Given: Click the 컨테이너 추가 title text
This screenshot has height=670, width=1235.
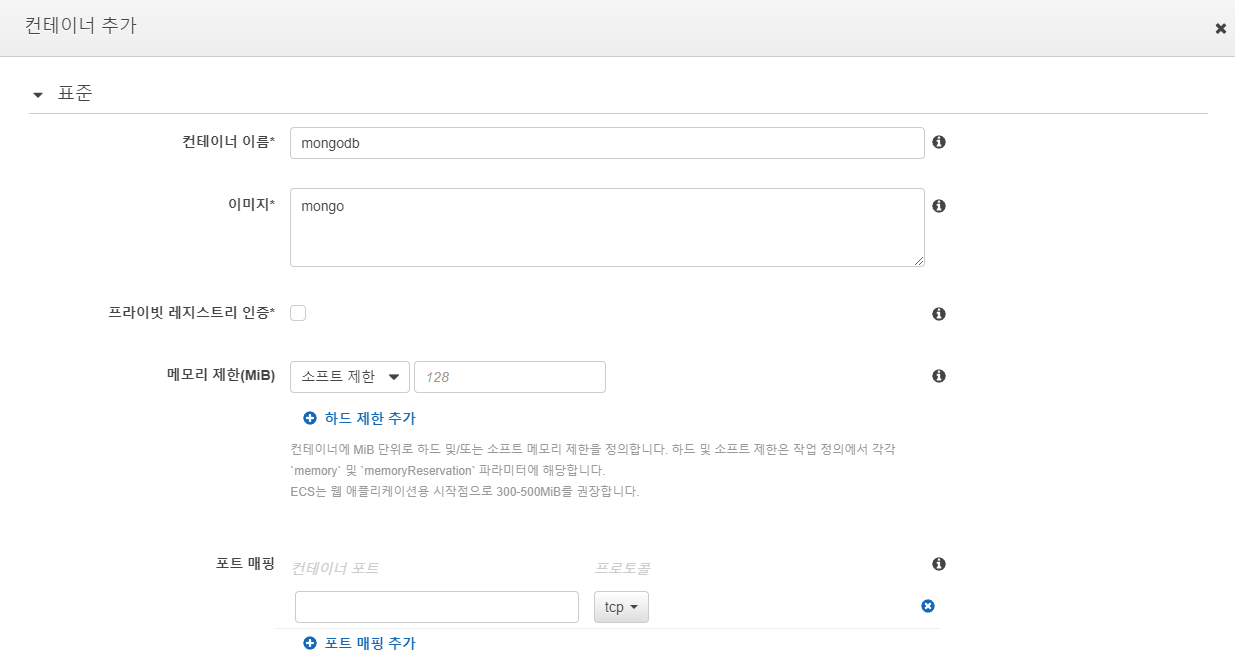Looking at the screenshot, I should coord(81,26).
